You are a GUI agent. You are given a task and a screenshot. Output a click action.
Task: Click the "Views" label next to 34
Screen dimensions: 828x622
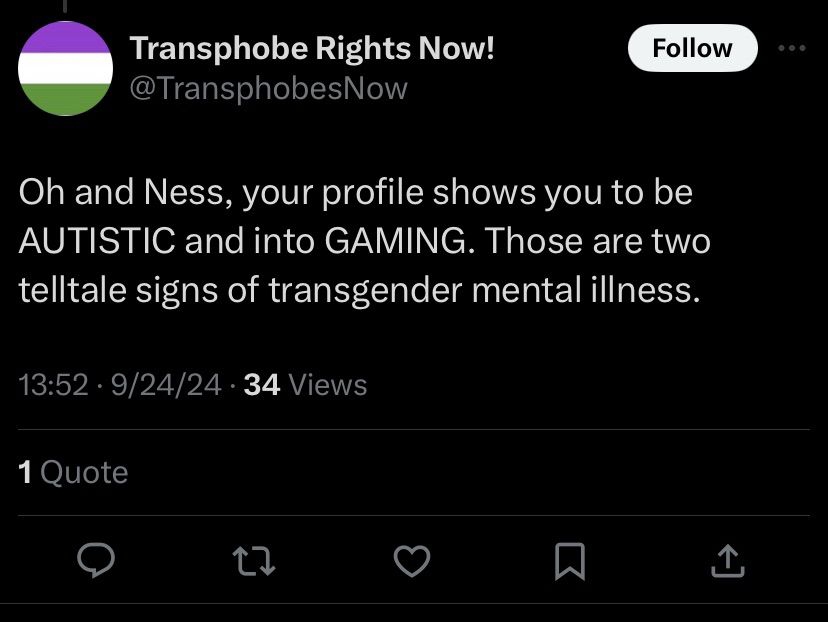pos(327,385)
